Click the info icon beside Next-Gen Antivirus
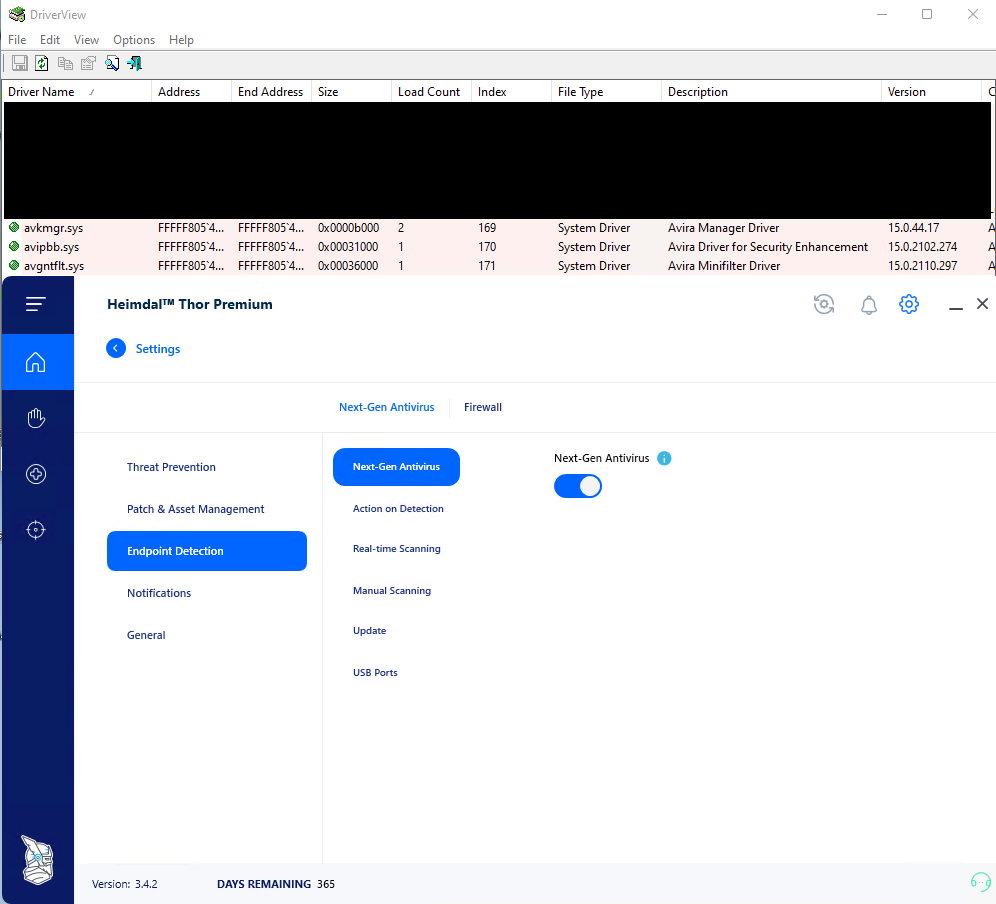 [664, 458]
